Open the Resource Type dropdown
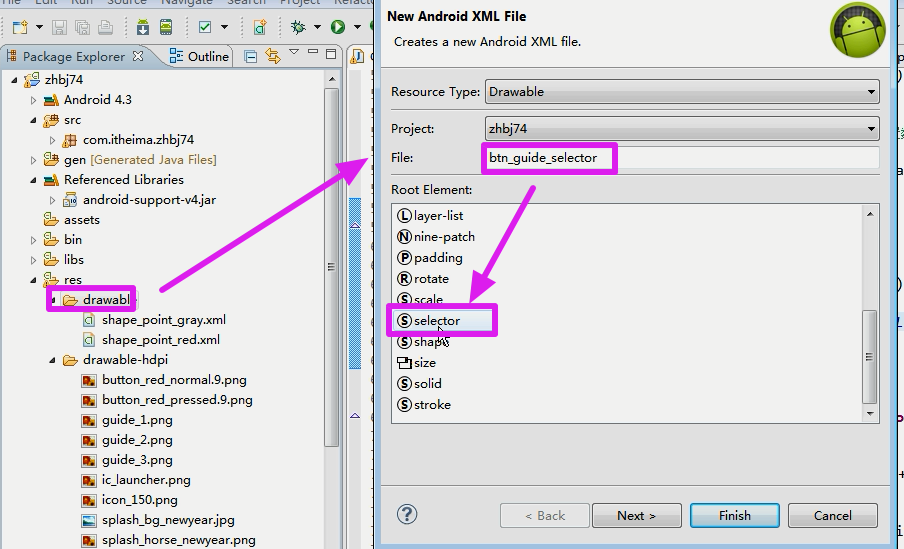This screenshot has height=549, width=904. click(x=682, y=92)
